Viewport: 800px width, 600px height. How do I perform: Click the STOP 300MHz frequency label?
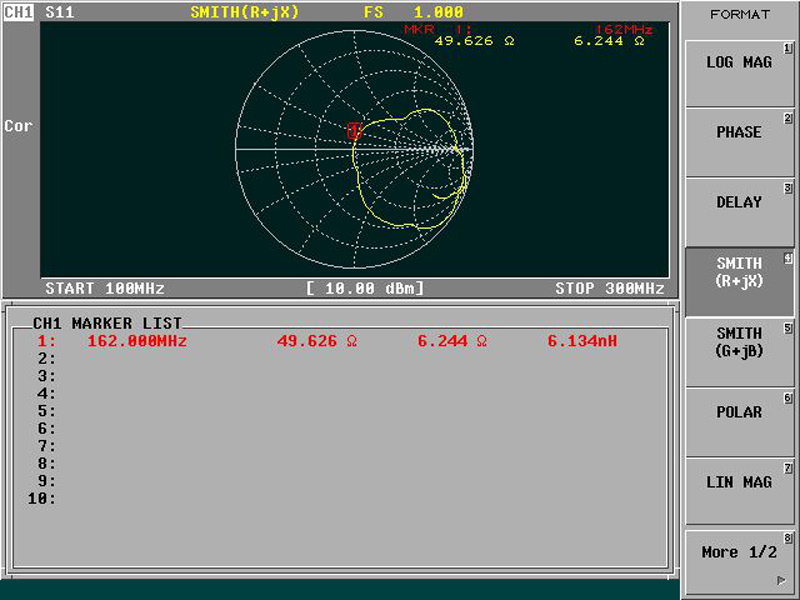pos(610,288)
